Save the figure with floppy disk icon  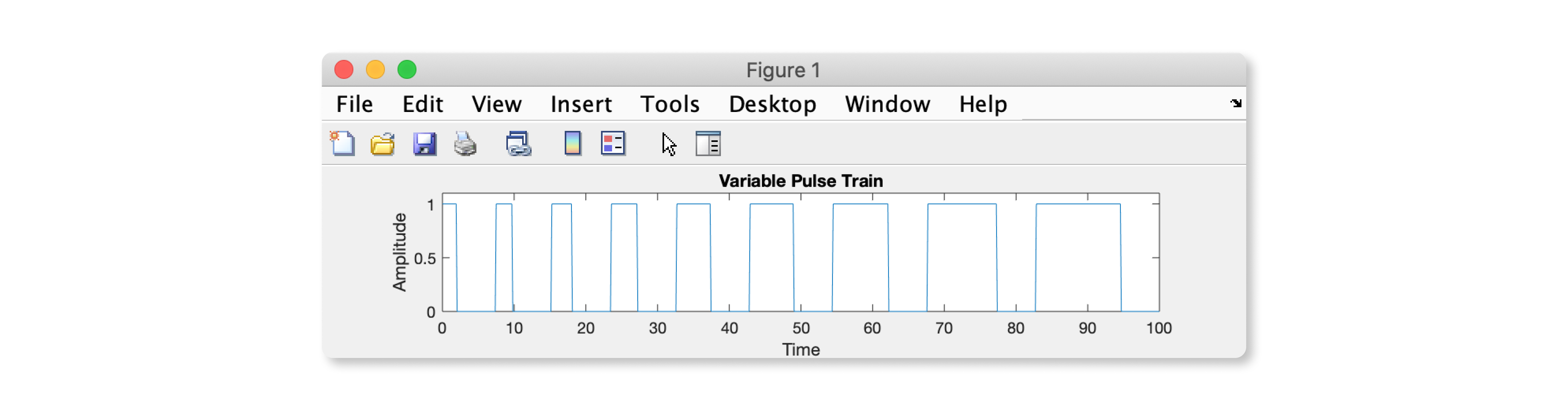[424, 144]
